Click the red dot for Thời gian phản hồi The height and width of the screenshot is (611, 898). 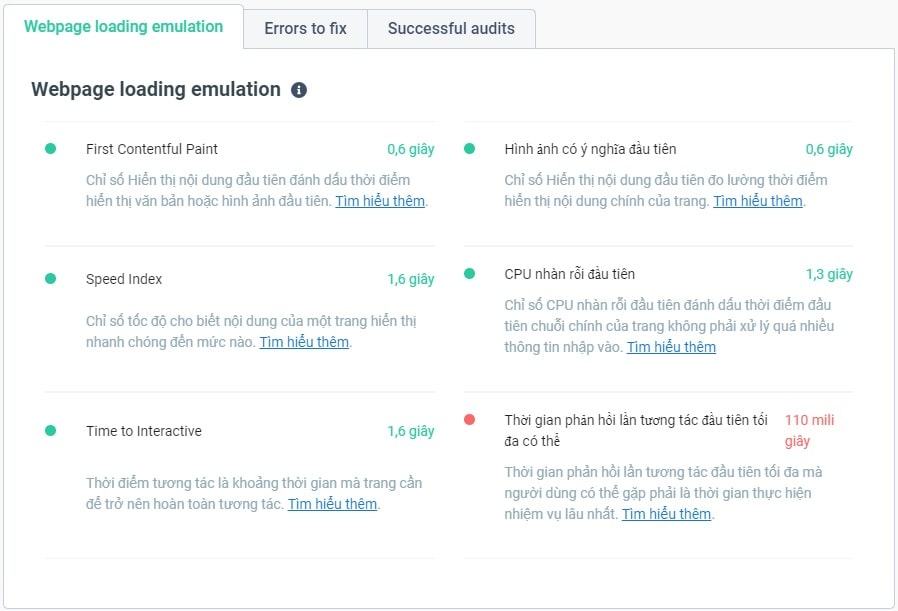(469, 420)
